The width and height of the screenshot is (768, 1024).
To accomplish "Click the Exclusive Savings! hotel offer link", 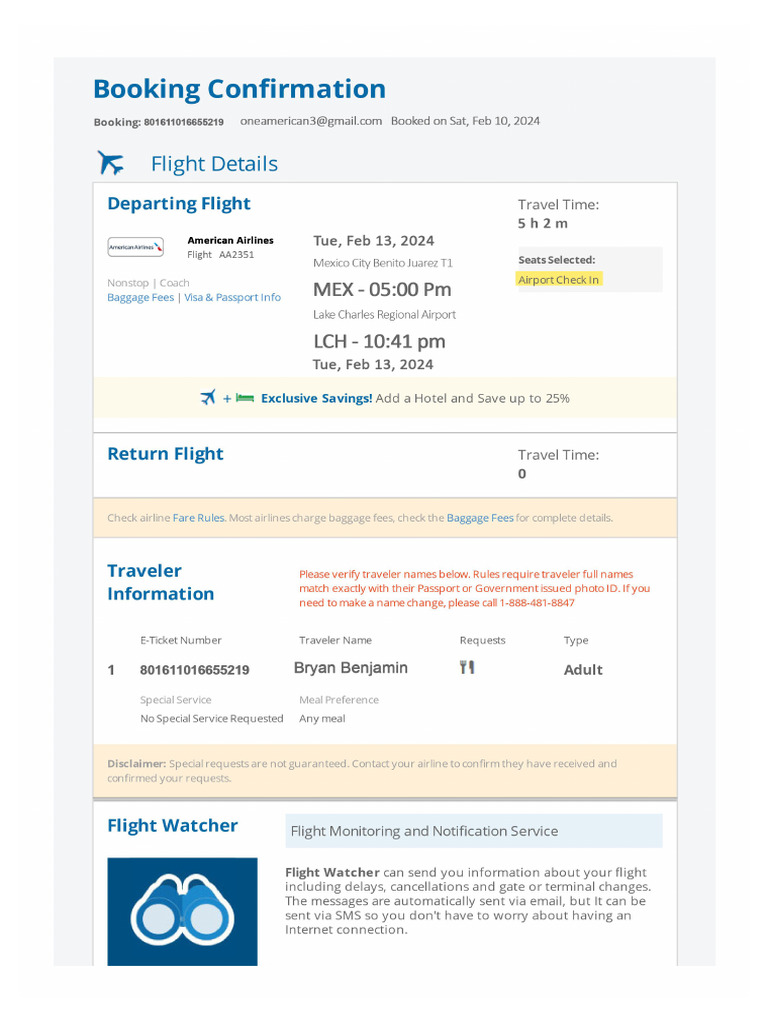I will pyautogui.click(x=316, y=398).
